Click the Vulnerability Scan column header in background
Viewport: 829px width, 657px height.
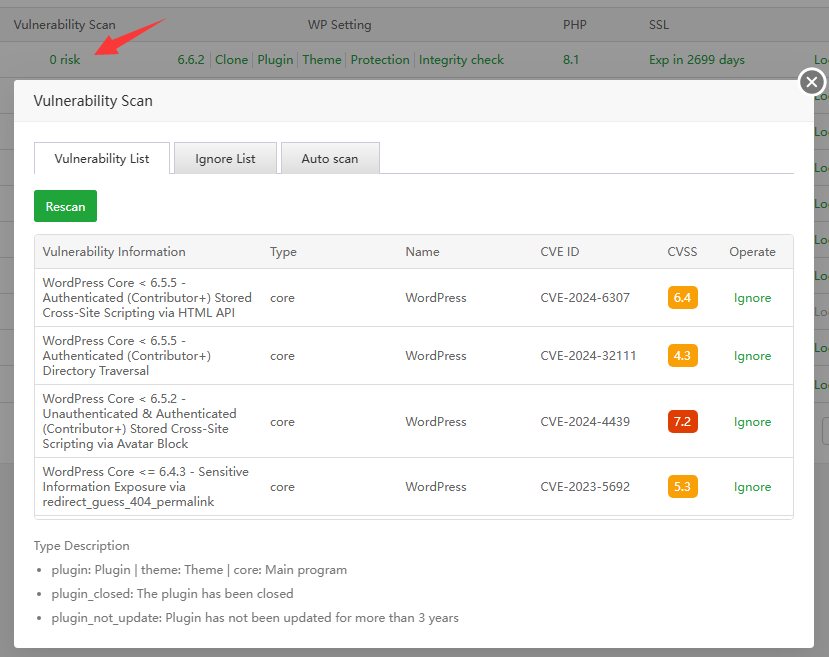(65, 25)
